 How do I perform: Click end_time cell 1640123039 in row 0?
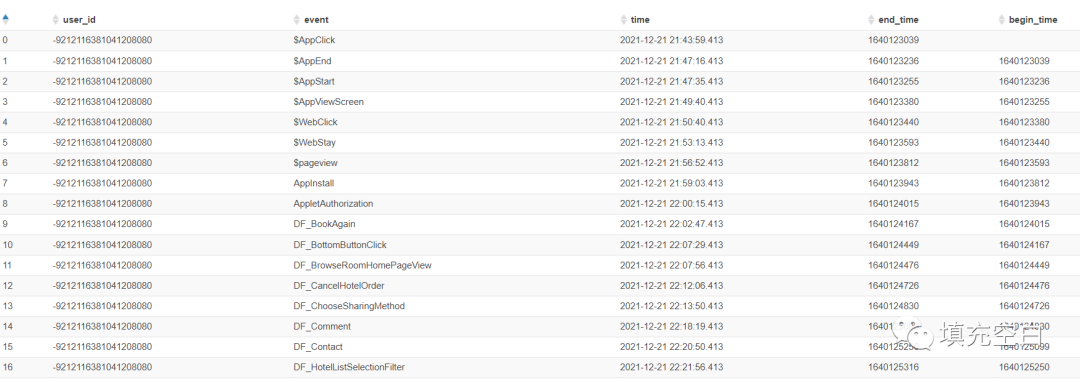893,41
